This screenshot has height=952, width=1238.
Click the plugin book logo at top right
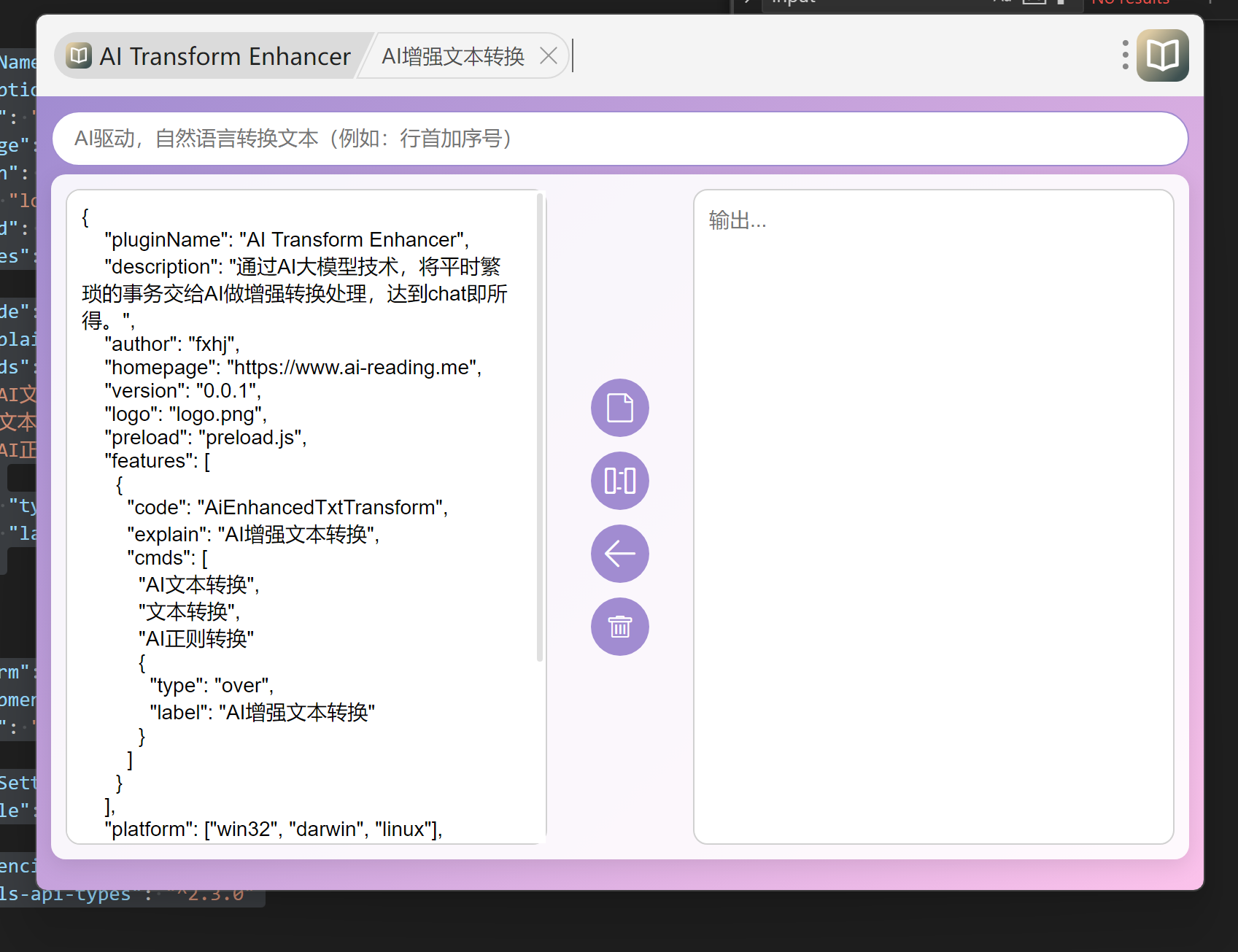[x=1163, y=55]
